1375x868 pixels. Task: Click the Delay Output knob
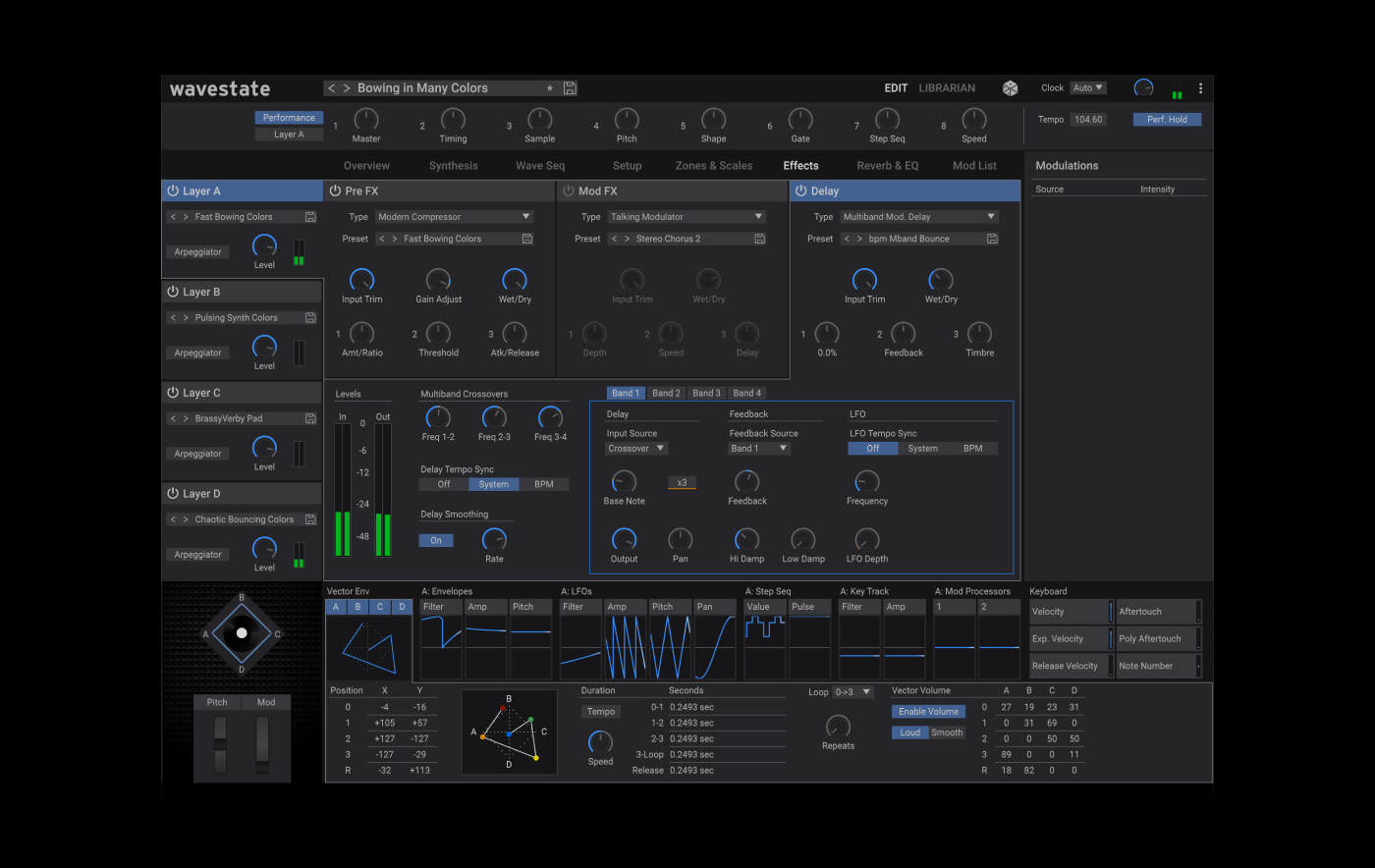624,539
